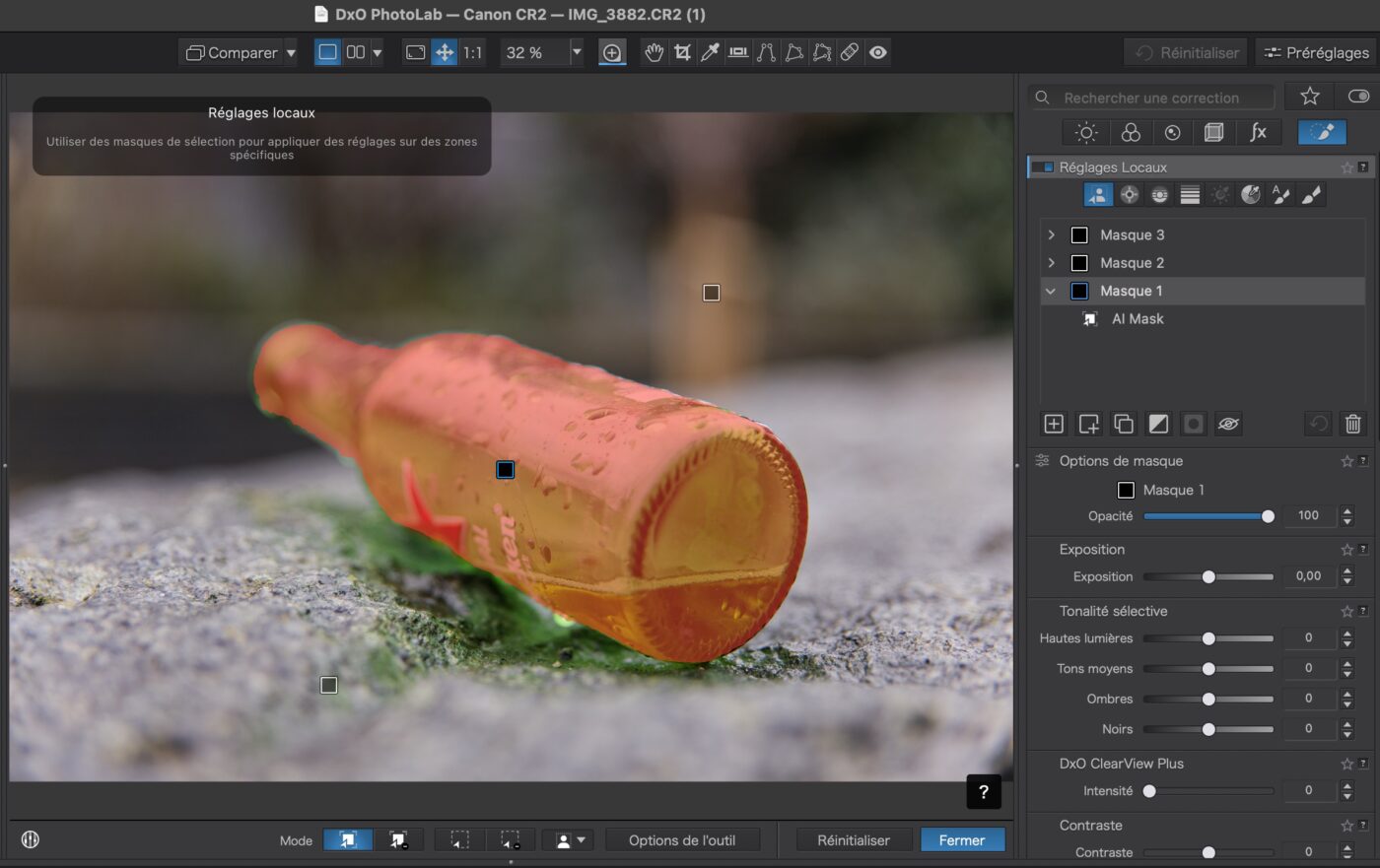Screen dimensions: 1380x868
Task: Choose the repair bandage tool
Action: click(850, 52)
